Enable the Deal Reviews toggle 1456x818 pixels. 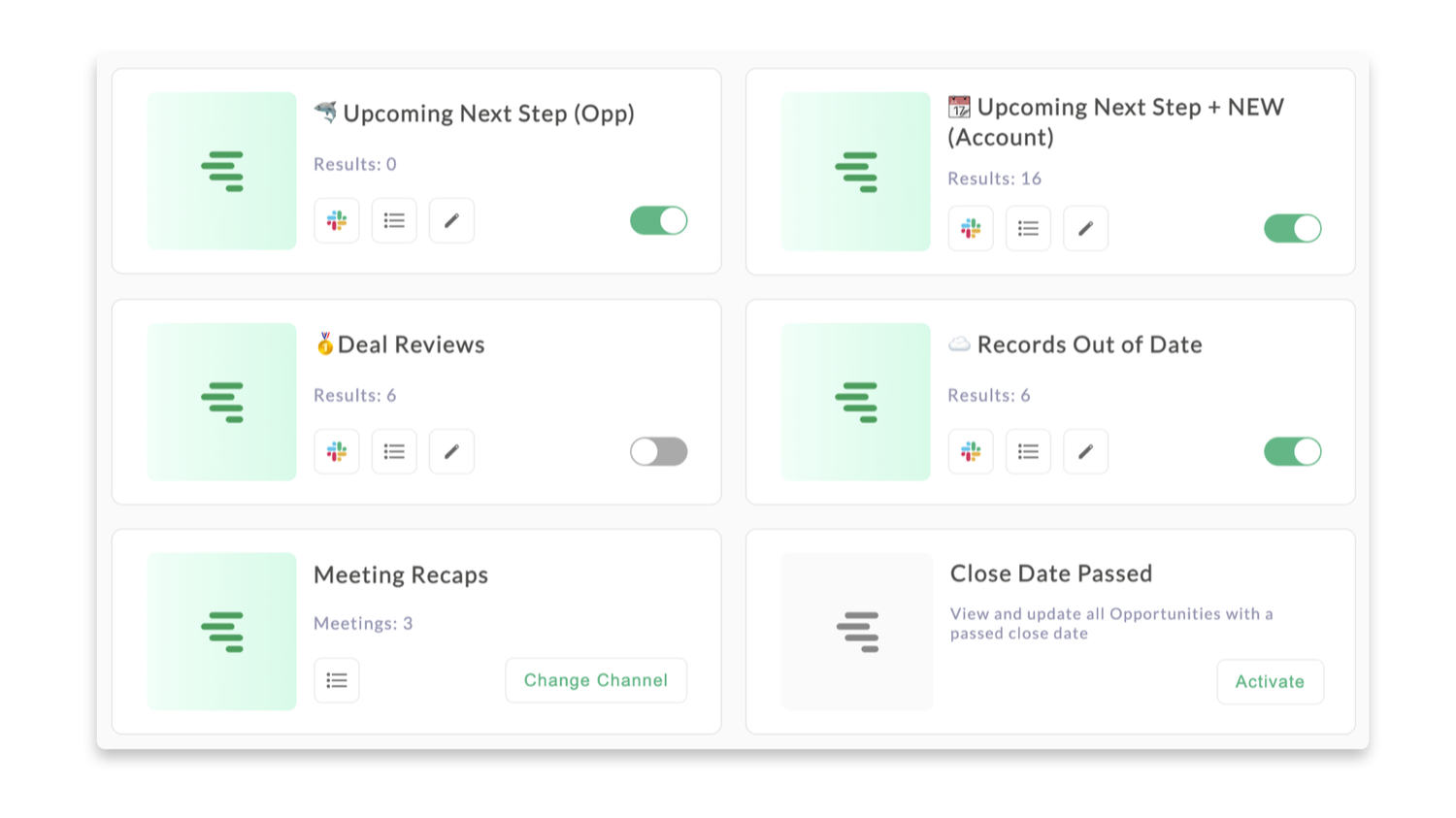(x=658, y=452)
